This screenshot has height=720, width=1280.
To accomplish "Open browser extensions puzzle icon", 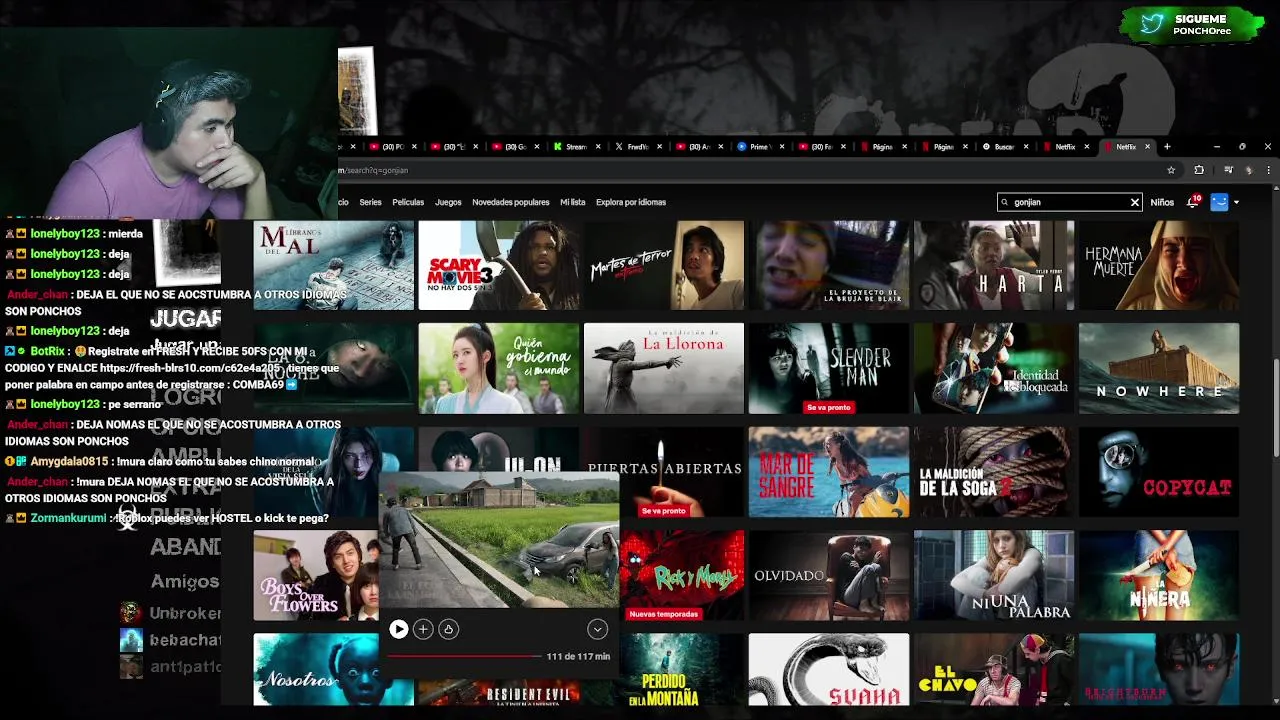I will (1199, 170).
